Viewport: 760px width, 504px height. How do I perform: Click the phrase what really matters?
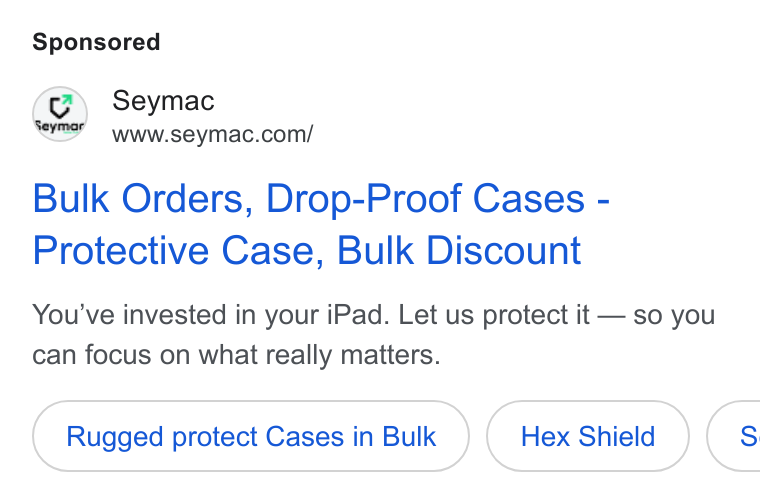click(319, 355)
